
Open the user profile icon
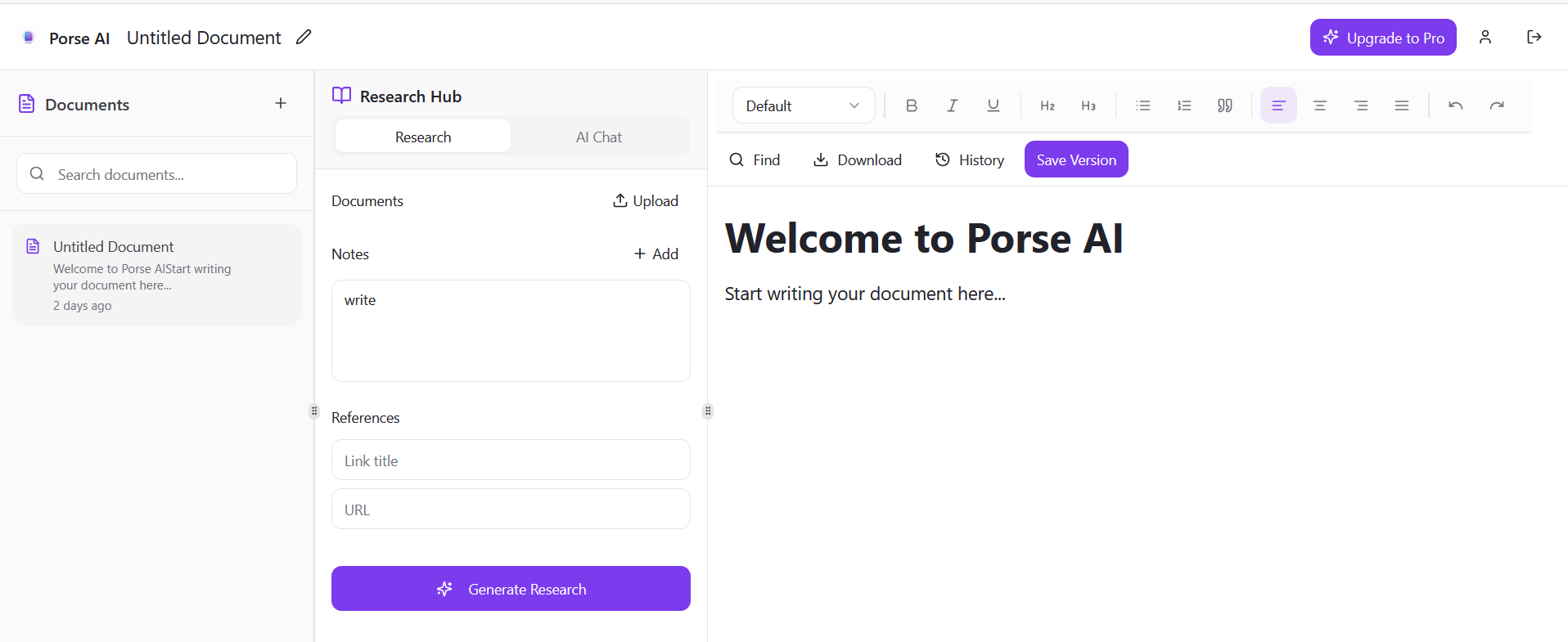pos(1485,37)
